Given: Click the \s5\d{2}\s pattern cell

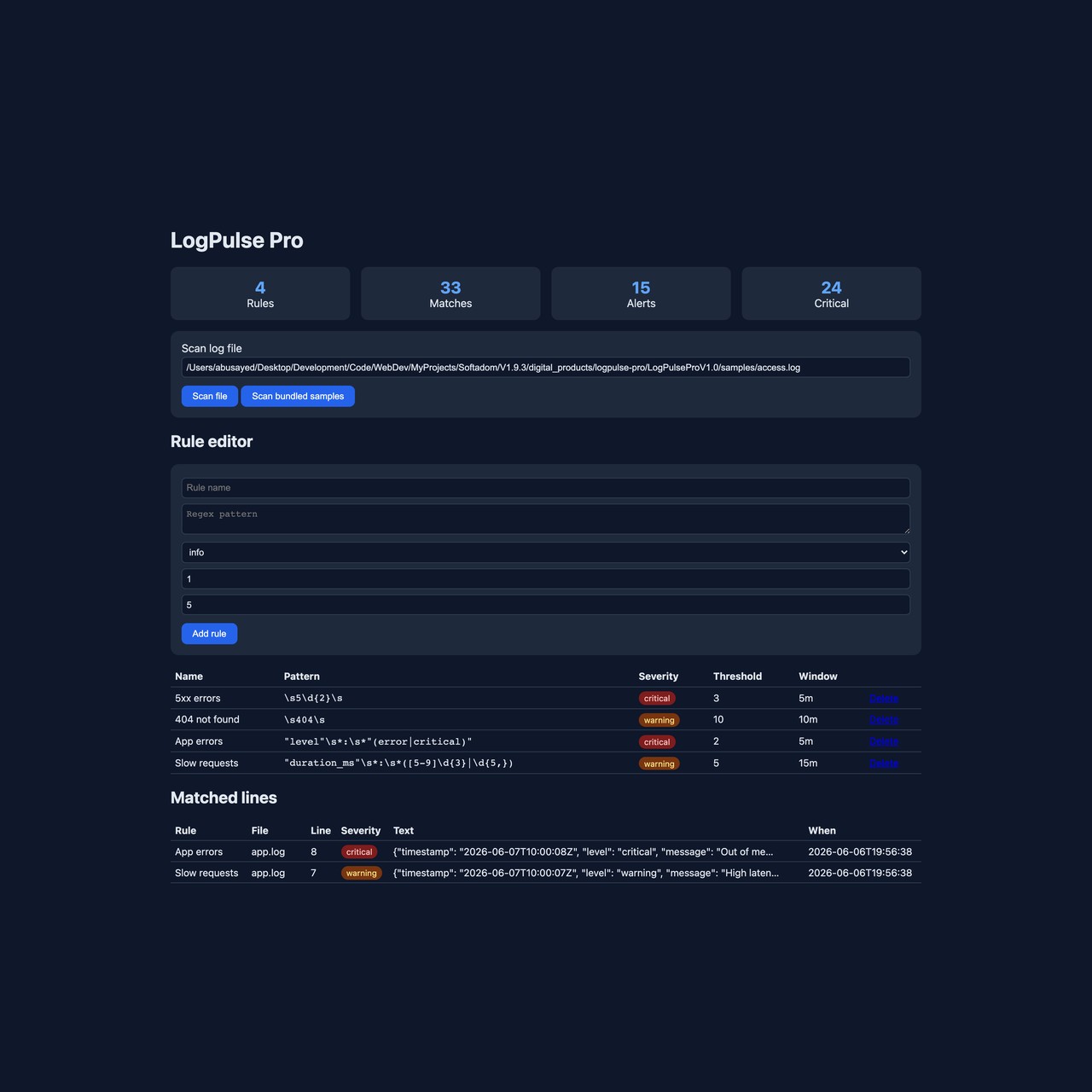Looking at the screenshot, I should (313, 699).
